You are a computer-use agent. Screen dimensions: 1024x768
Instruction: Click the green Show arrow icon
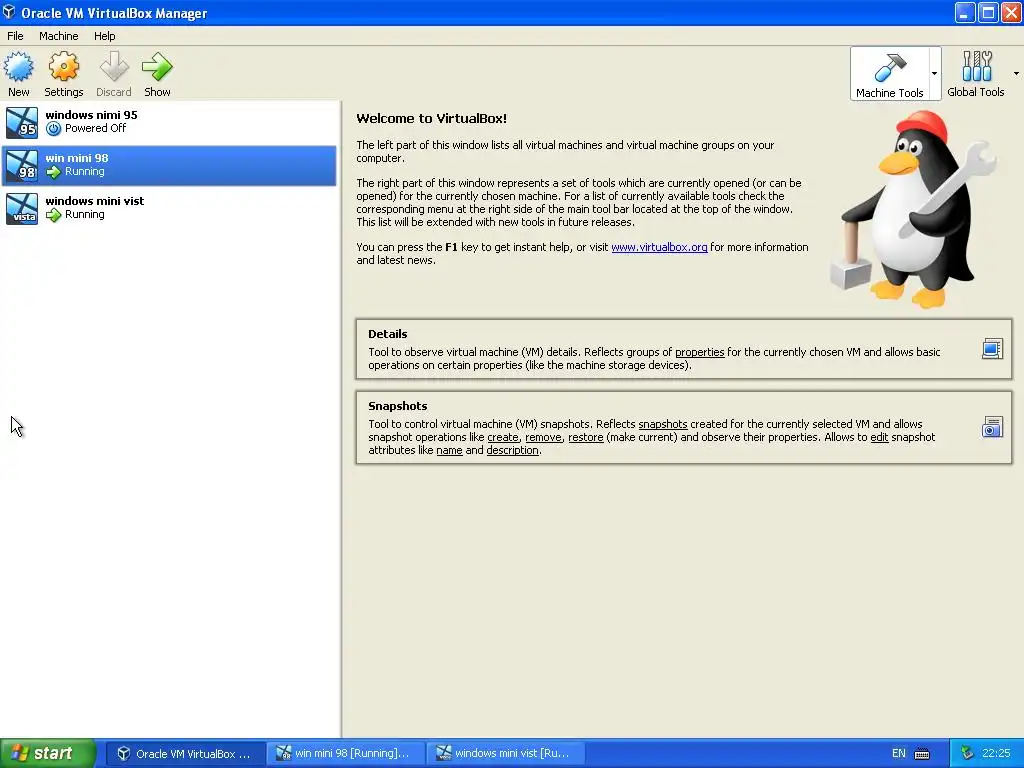coord(157,67)
